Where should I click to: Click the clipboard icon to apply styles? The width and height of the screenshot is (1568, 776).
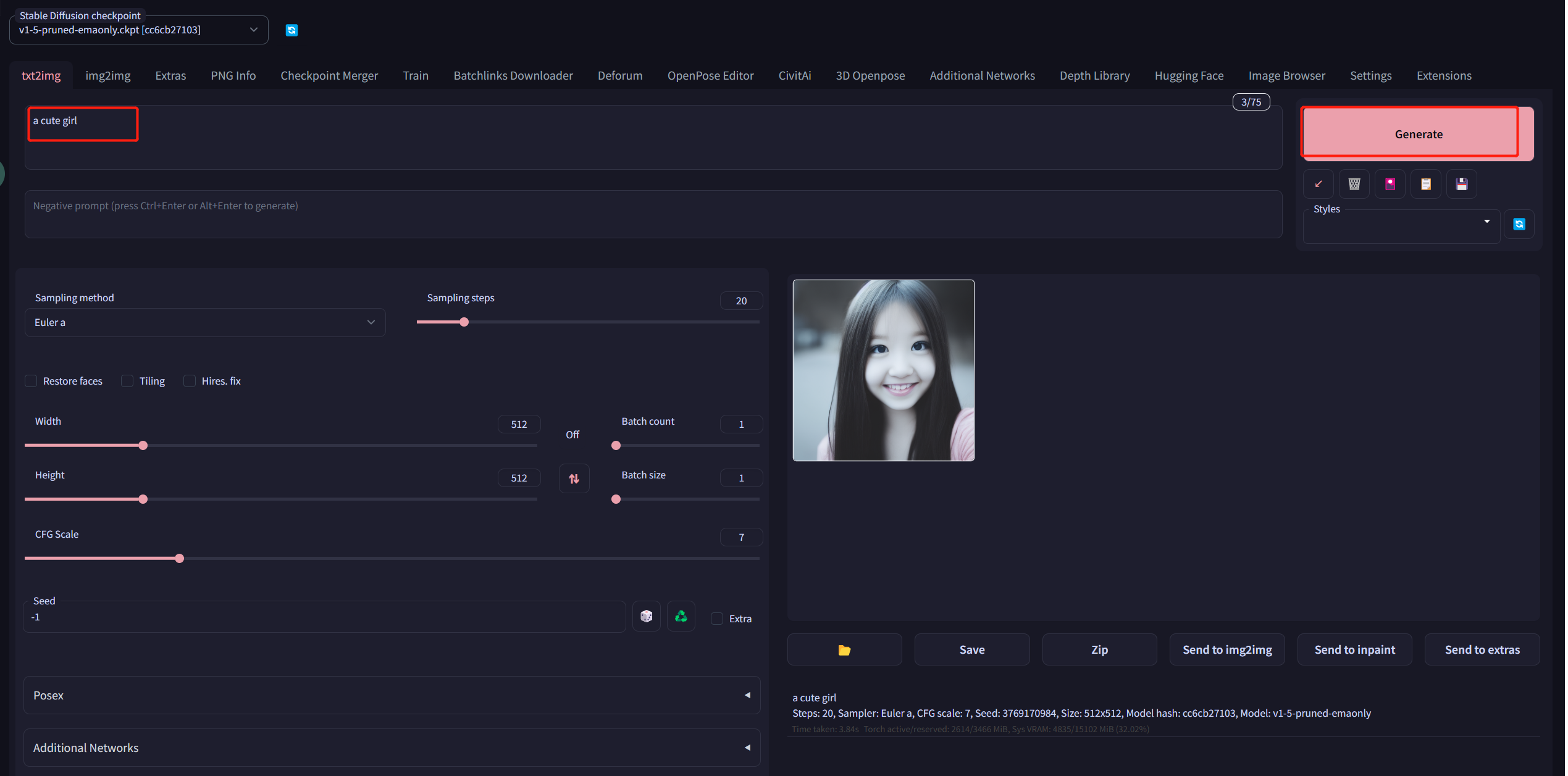pos(1426,184)
